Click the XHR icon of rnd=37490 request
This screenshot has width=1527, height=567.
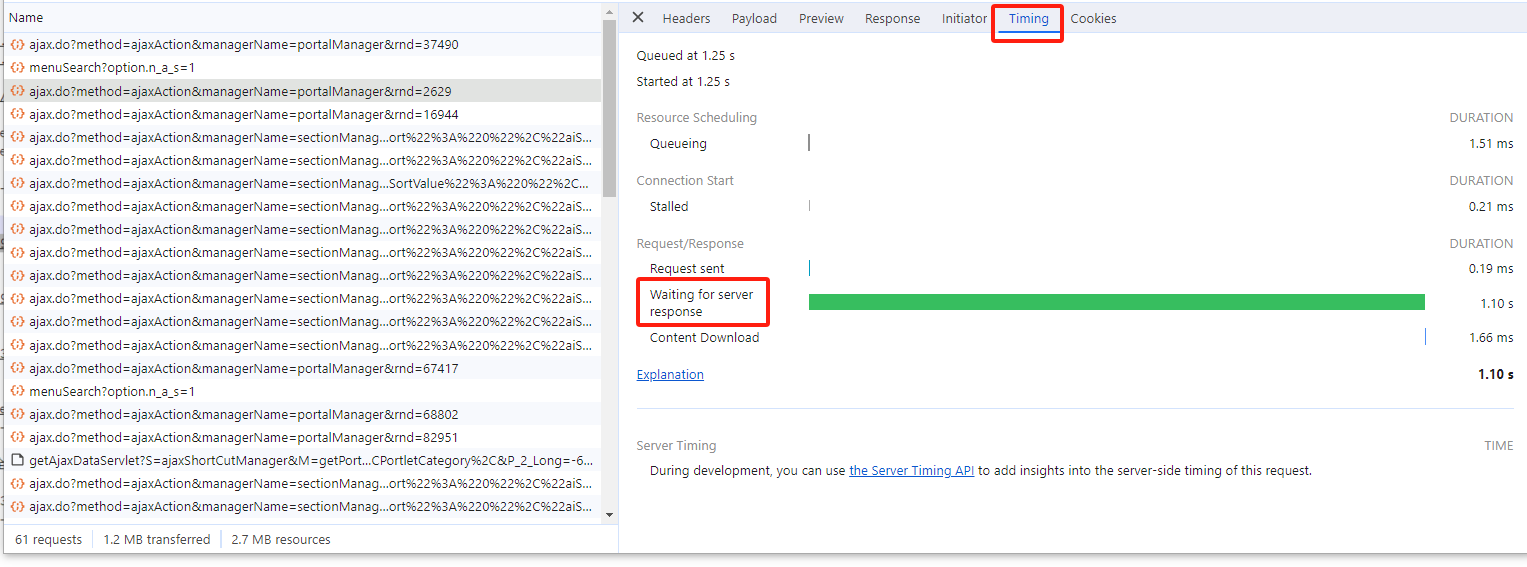click(x=17, y=45)
